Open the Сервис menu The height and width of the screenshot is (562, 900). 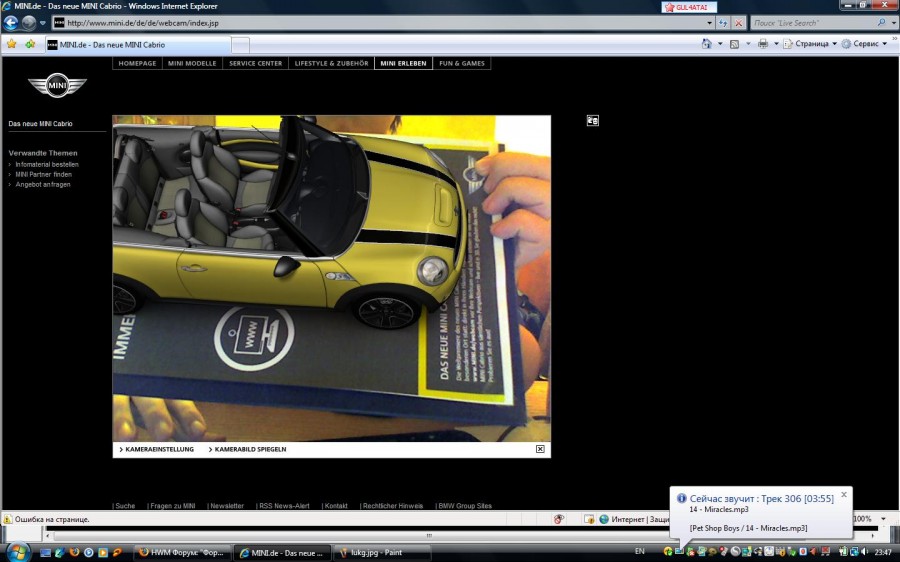point(864,44)
